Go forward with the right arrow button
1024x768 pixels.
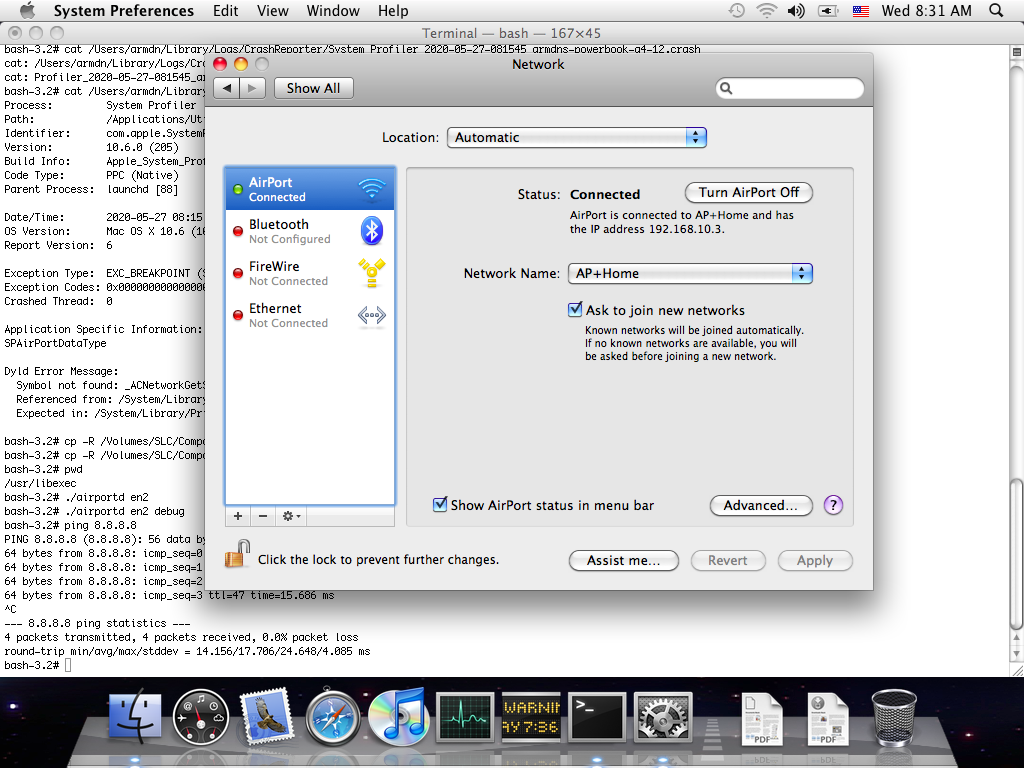click(x=252, y=88)
